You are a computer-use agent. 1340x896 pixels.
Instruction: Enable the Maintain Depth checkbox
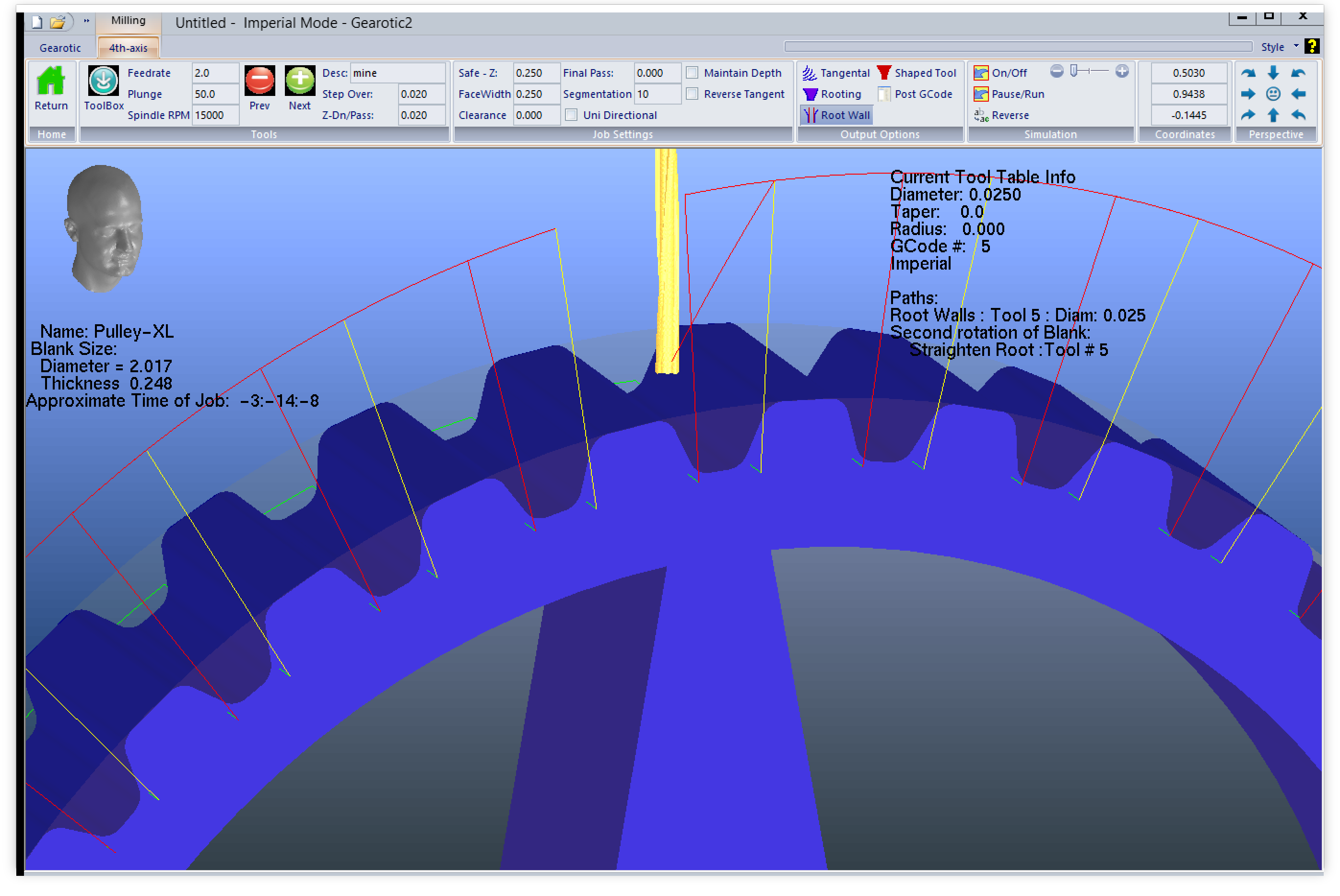[692, 73]
